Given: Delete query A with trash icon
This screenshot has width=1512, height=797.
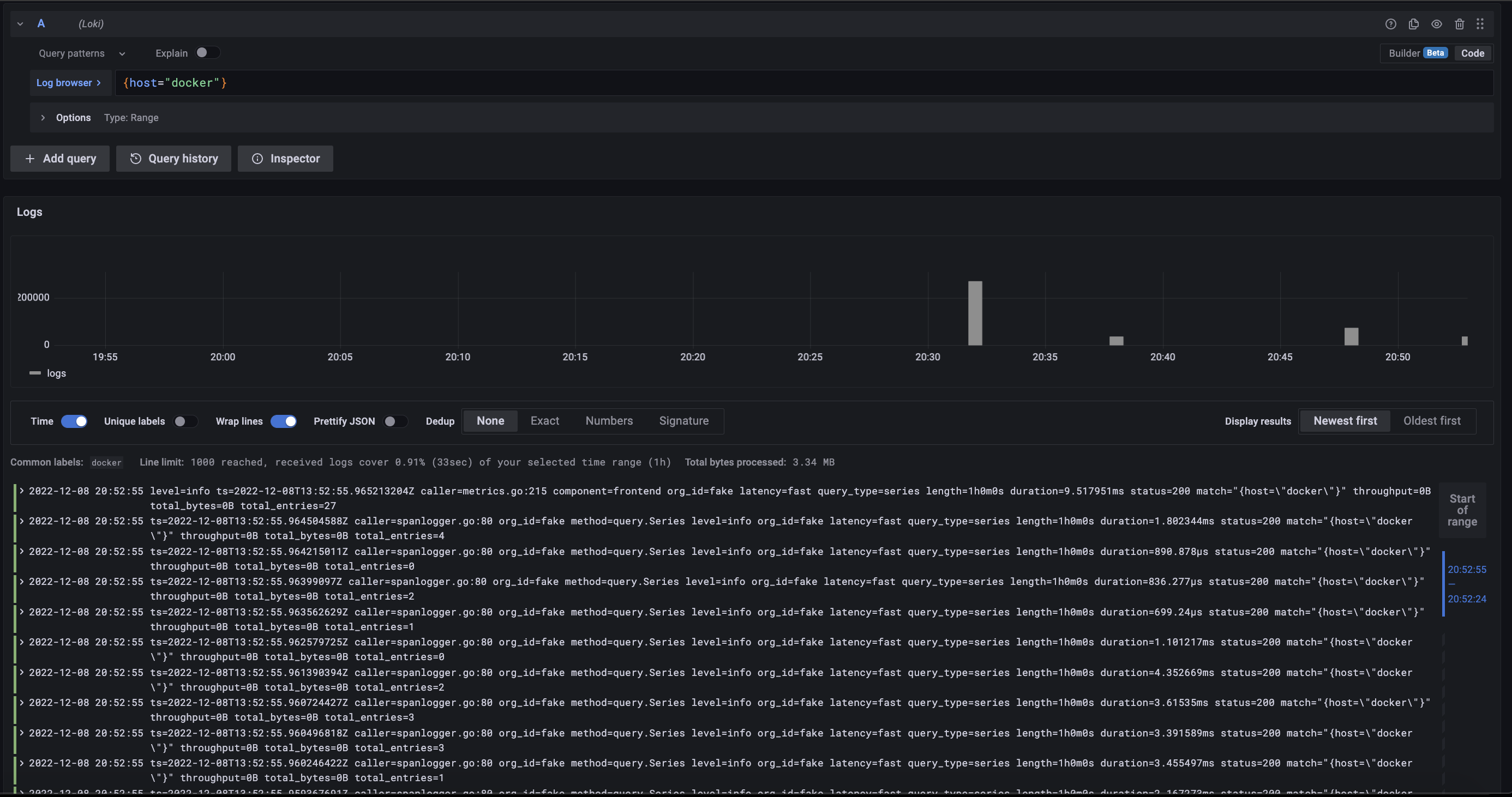Looking at the screenshot, I should tap(1459, 24).
